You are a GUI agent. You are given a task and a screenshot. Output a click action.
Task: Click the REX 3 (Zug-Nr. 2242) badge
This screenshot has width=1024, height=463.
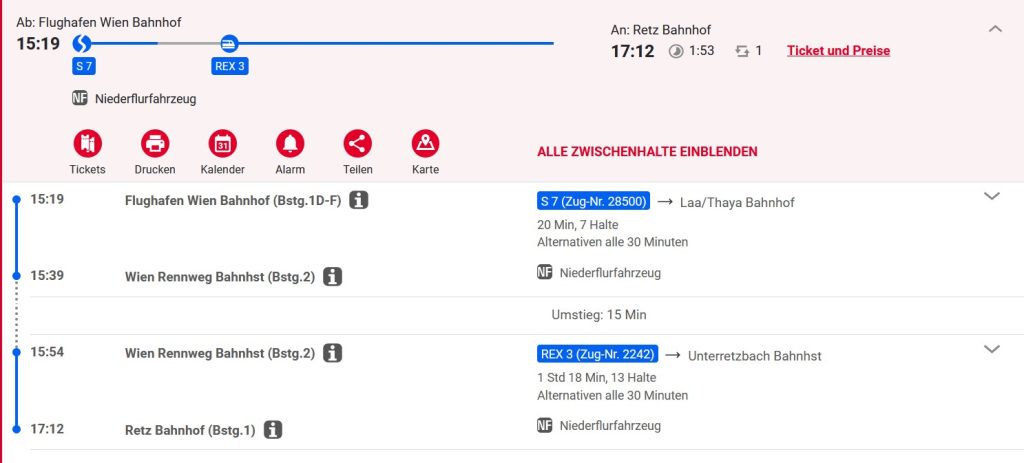click(x=597, y=355)
